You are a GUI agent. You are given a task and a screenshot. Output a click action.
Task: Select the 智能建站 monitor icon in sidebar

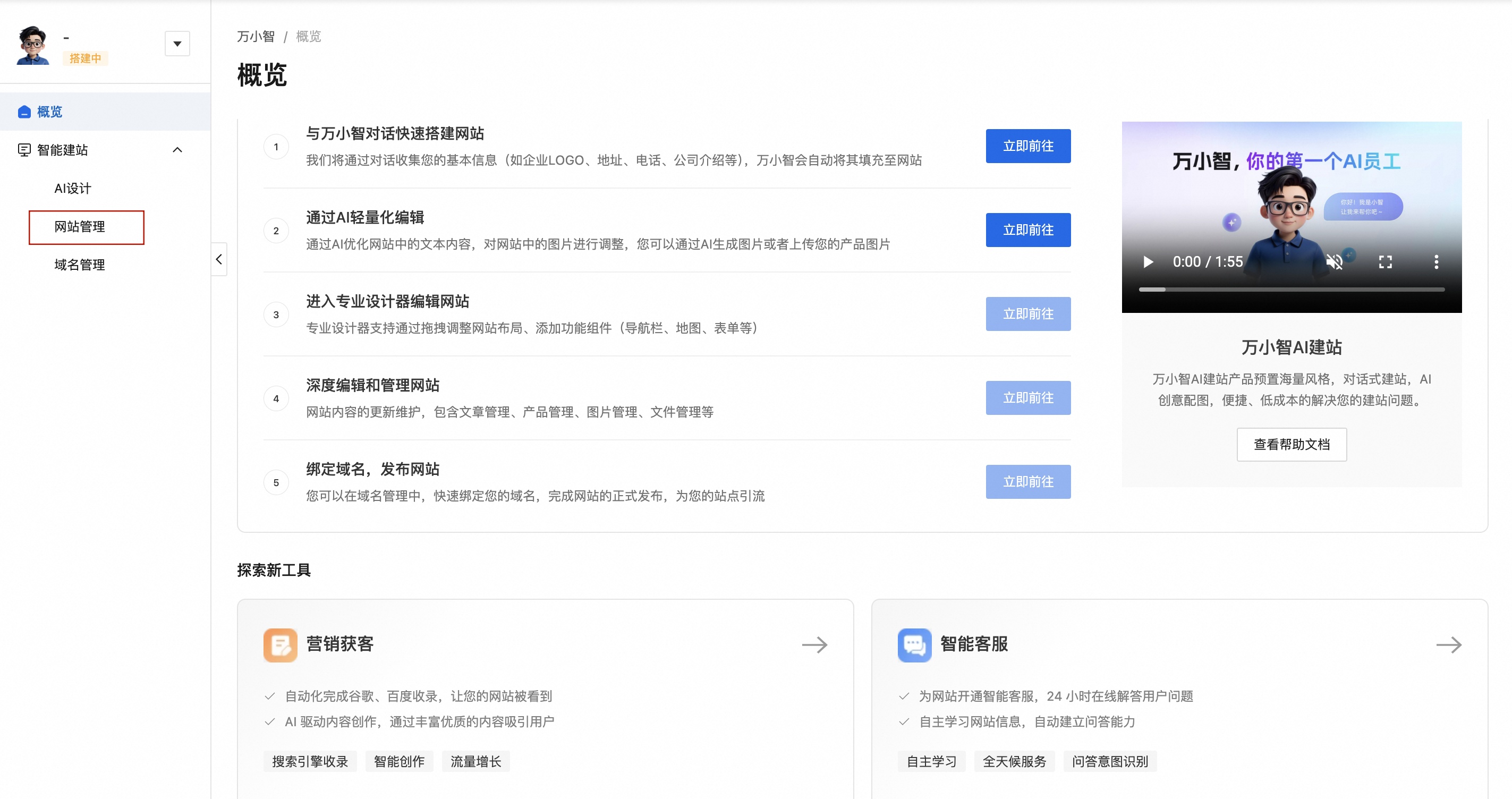tap(23, 150)
